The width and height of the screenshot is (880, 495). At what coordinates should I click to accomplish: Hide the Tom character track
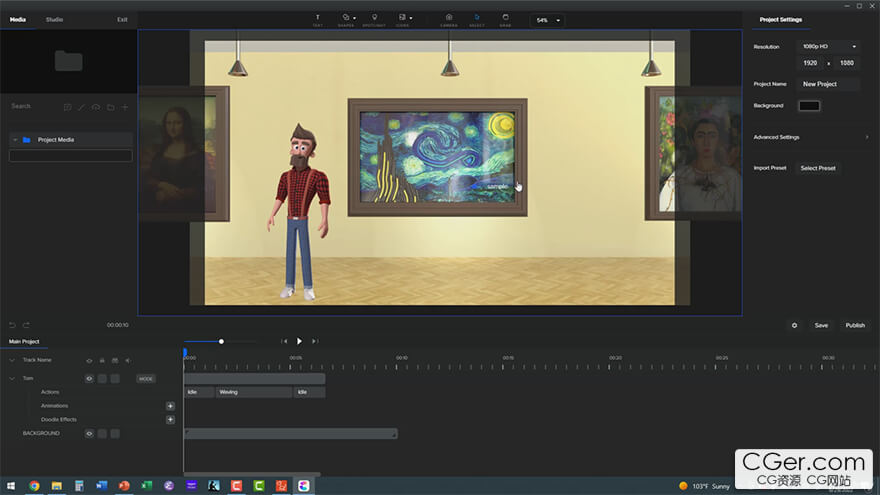click(89, 379)
